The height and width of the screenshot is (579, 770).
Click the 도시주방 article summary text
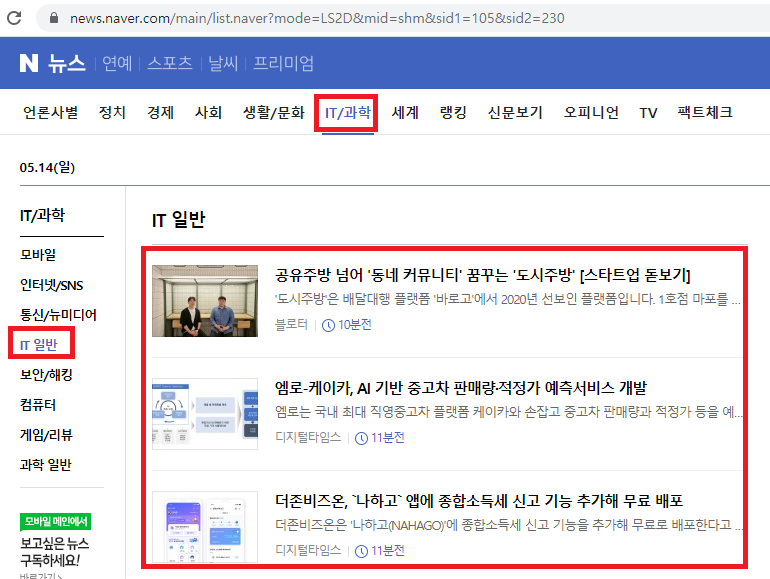coord(508,299)
